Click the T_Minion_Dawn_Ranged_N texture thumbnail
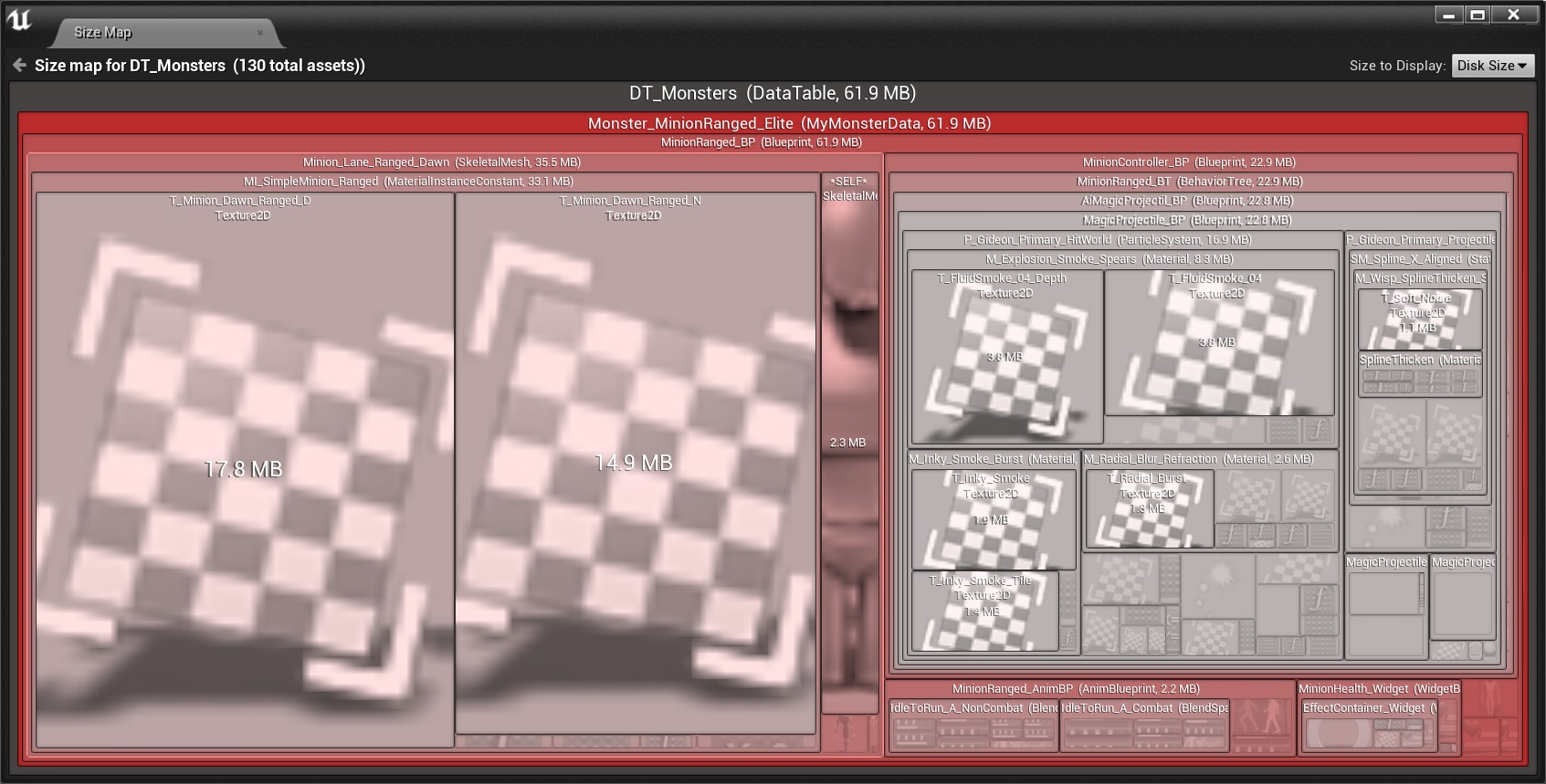The width and height of the screenshot is (1546, 784). 635,464
